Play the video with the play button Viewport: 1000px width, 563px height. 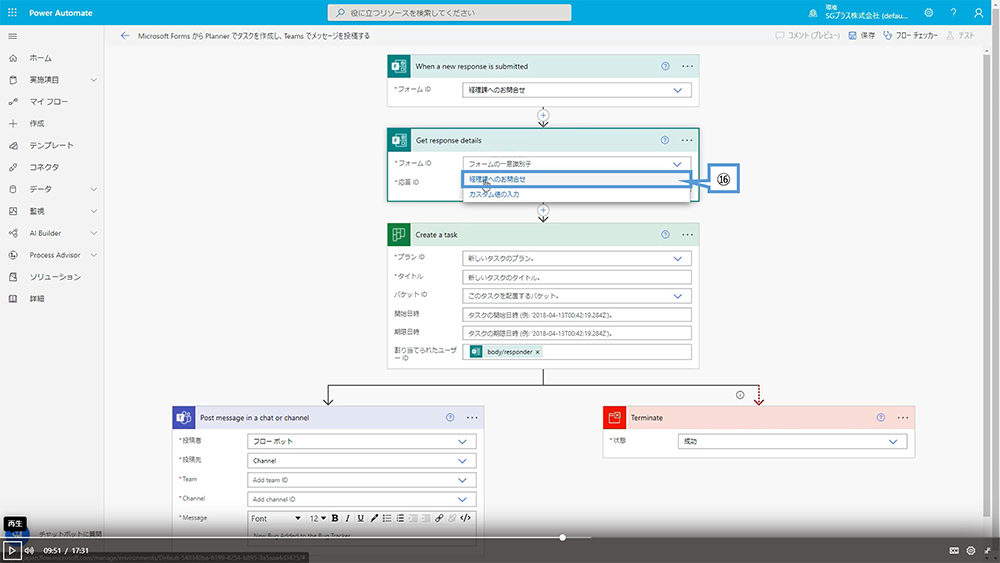pyautogui.click(x=11, y=550)
